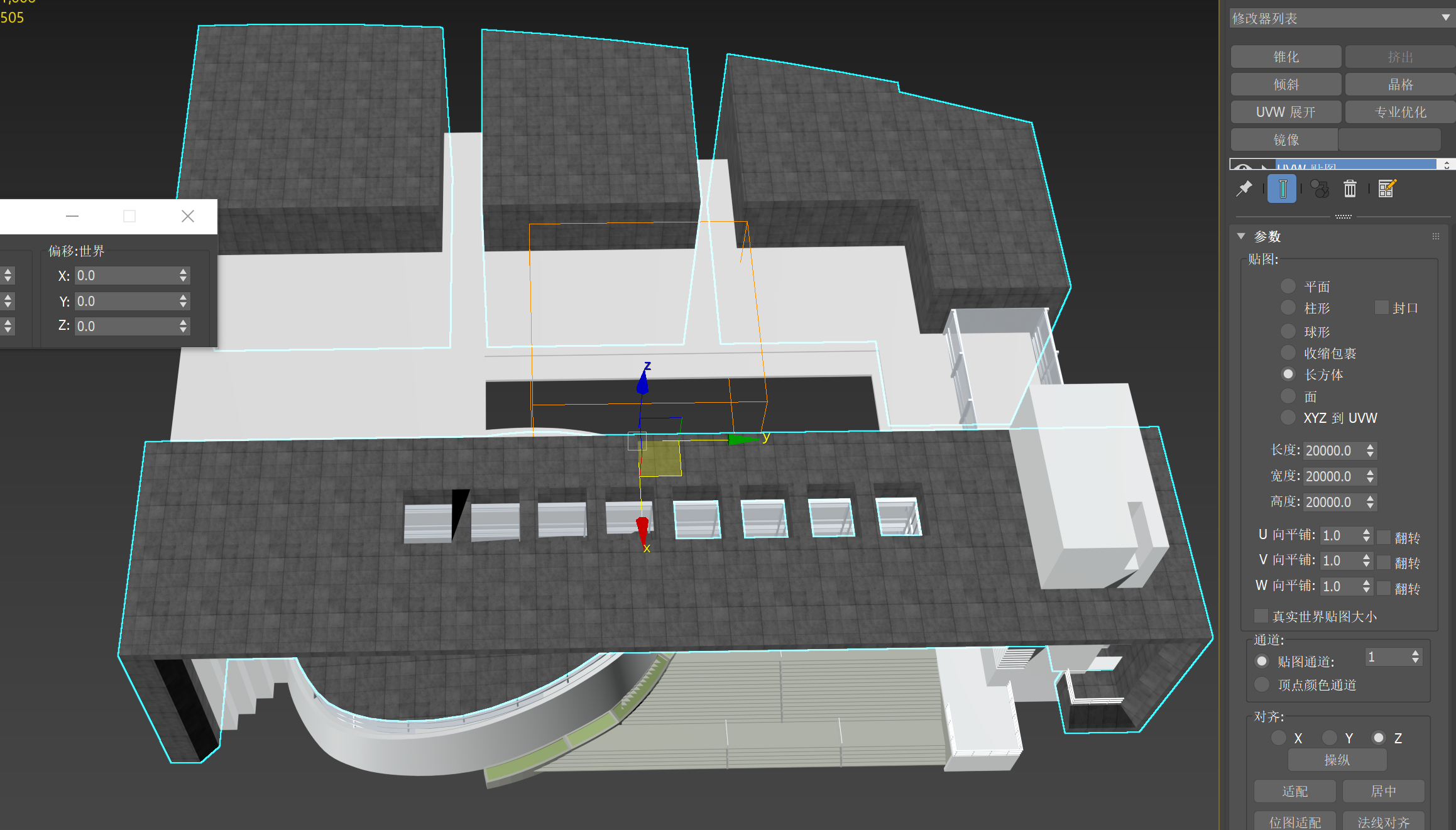
Task: Collapse the 参数 rollout
Action: click(1241, 236)
